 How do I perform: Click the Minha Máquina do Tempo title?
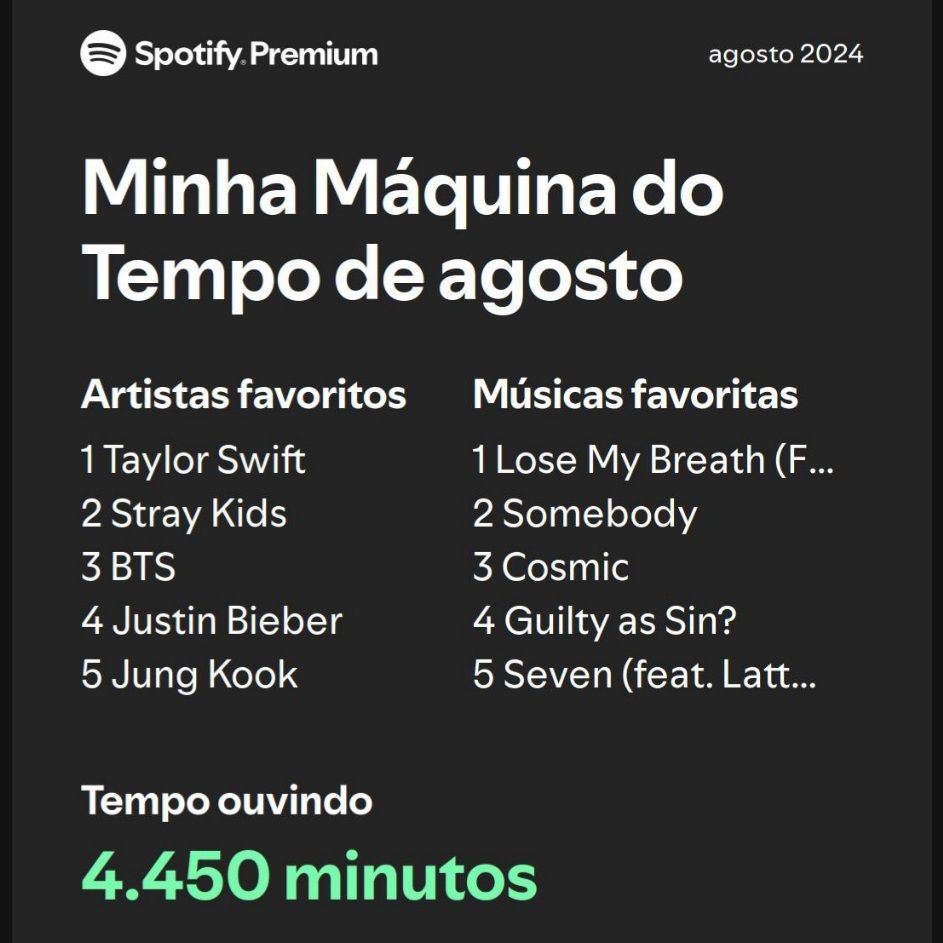point(402,232)
